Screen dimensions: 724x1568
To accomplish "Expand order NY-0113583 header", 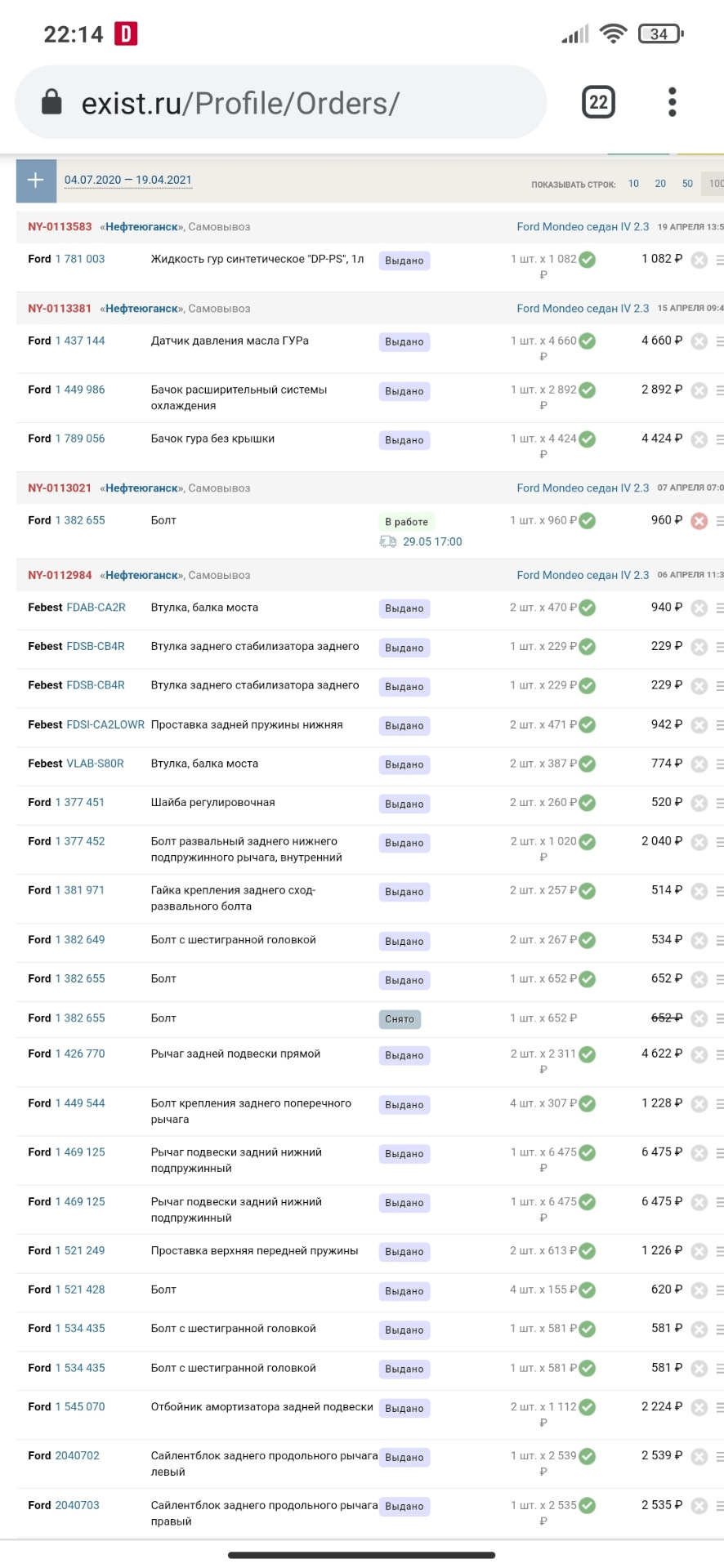I will pyautogui.click(x=60, y=227).
